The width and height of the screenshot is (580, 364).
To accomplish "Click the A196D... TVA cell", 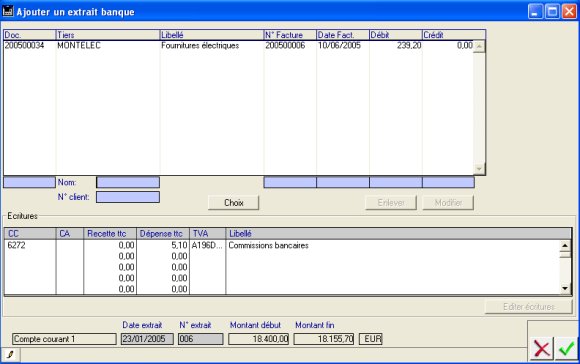I will tap(207, 245).
